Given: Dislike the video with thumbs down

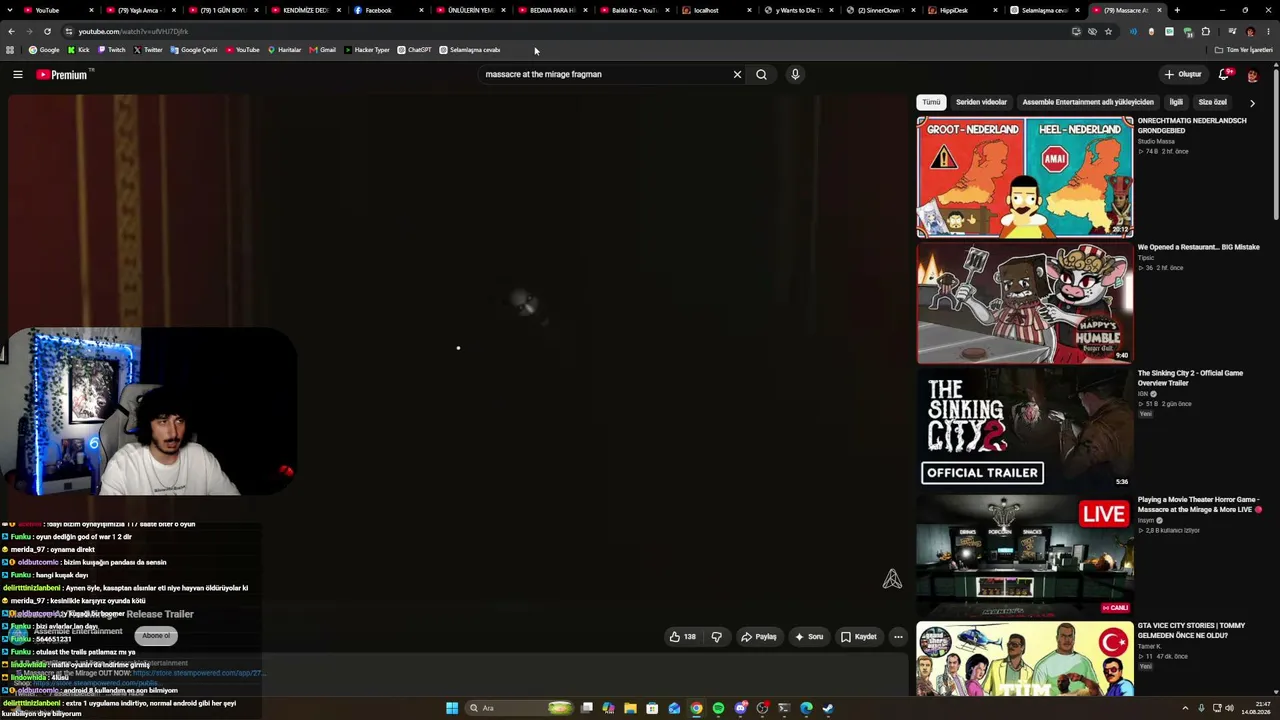Looking at the screenshot, I should click(716, 637).
